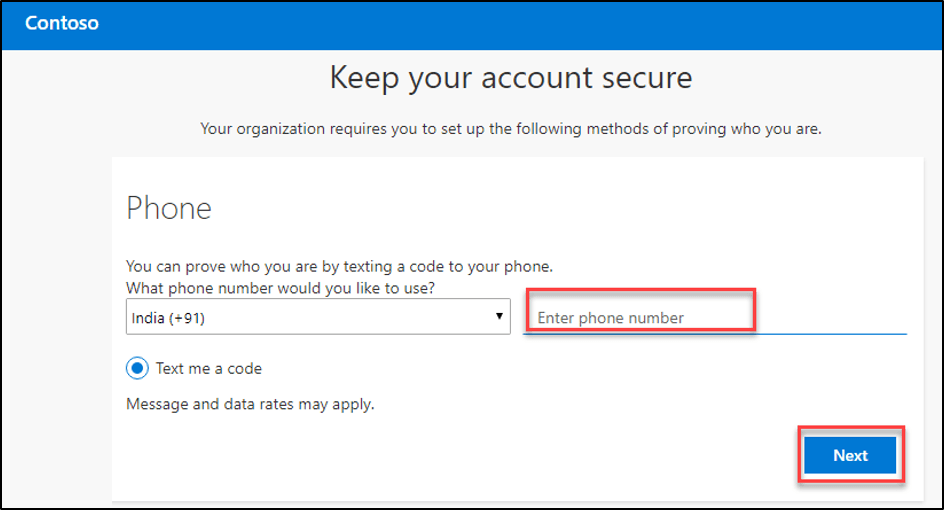Click the word "Next" on the blue button
Viewport: 944px width, 510px height.
coord(850,455)
